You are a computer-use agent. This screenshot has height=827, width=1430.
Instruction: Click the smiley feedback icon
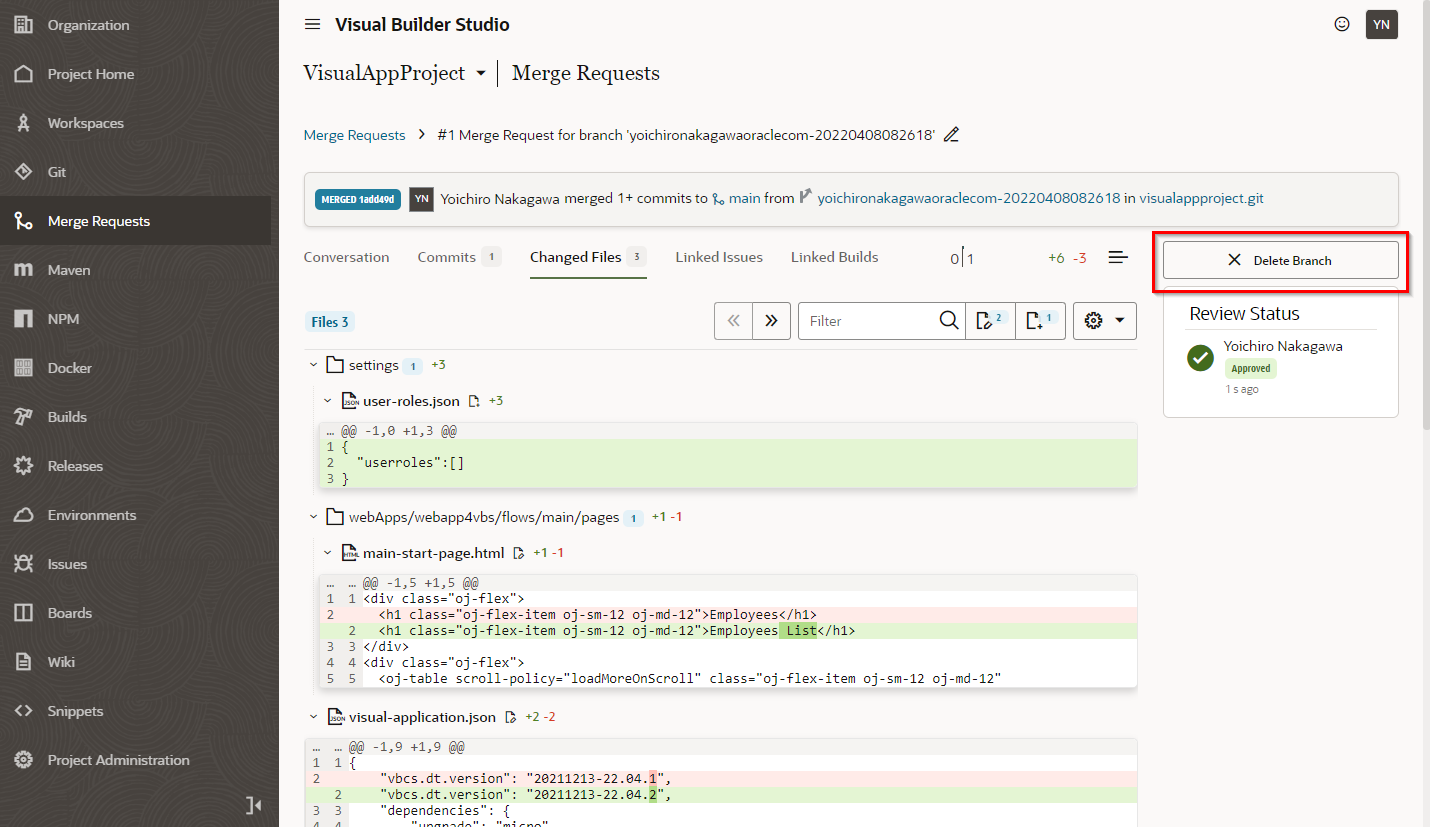pos(1342,25)
